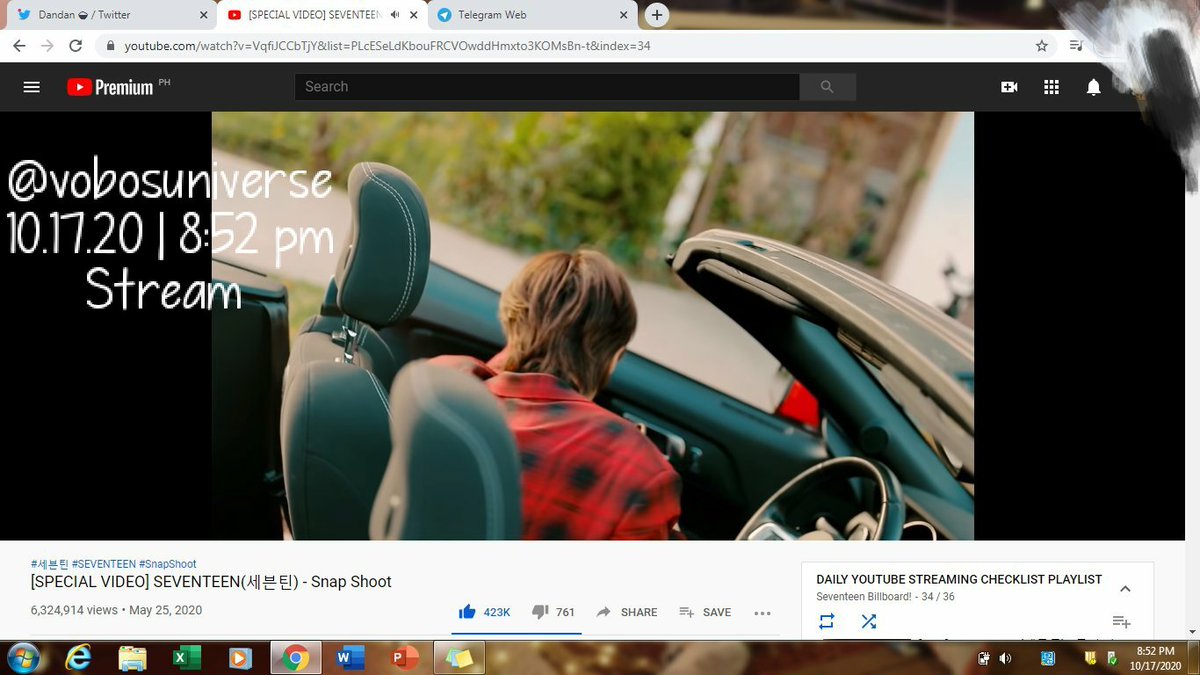
Task: Dislike the video with thumbs down
Action: pyautogui.click(x=540, y=612)
